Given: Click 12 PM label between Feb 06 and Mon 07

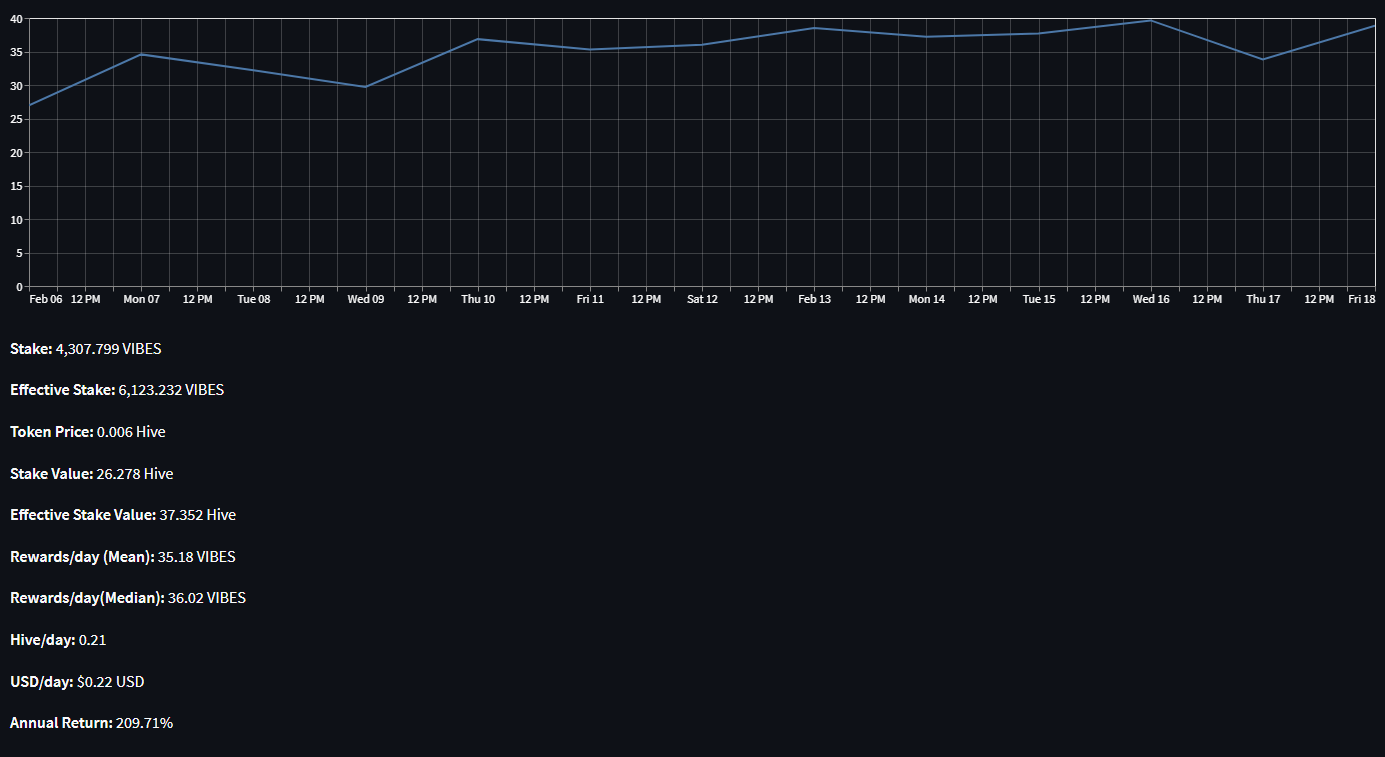Looking at the screenshot, I should (x=85, y=299).
